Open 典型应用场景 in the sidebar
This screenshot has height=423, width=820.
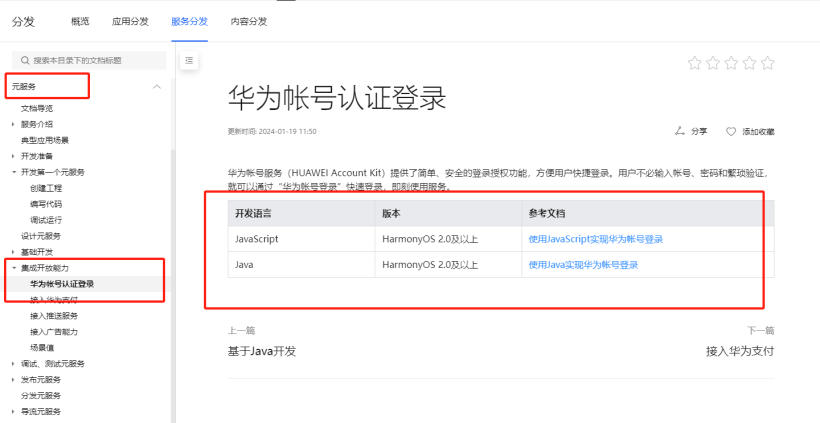click(x=45, y=141)
